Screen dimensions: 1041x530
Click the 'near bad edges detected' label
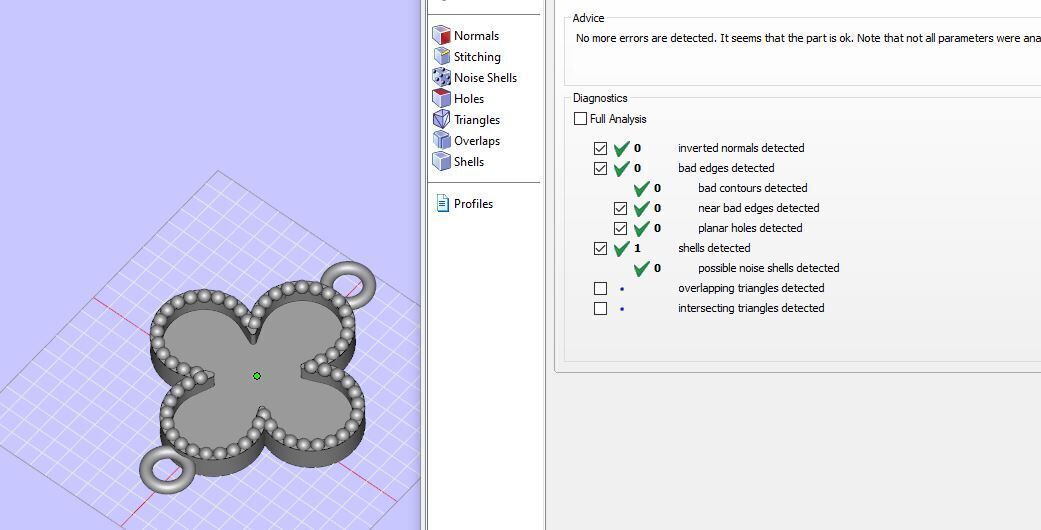click(758, 208)
